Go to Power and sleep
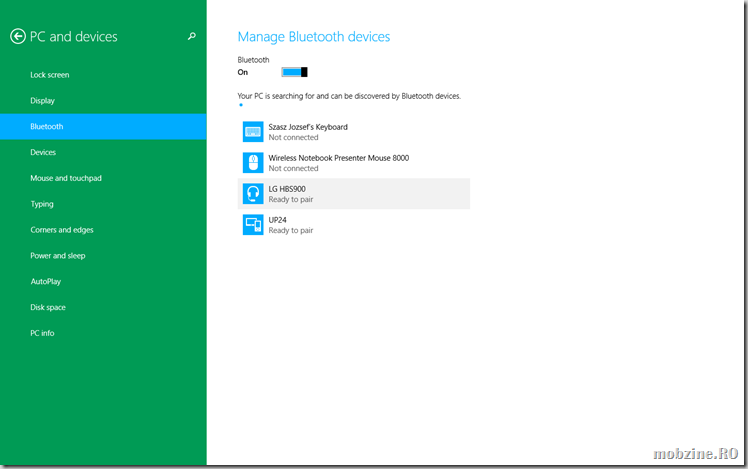Viewport: 748px width, 469px height. pyautogui.click(x=58, y=256)
